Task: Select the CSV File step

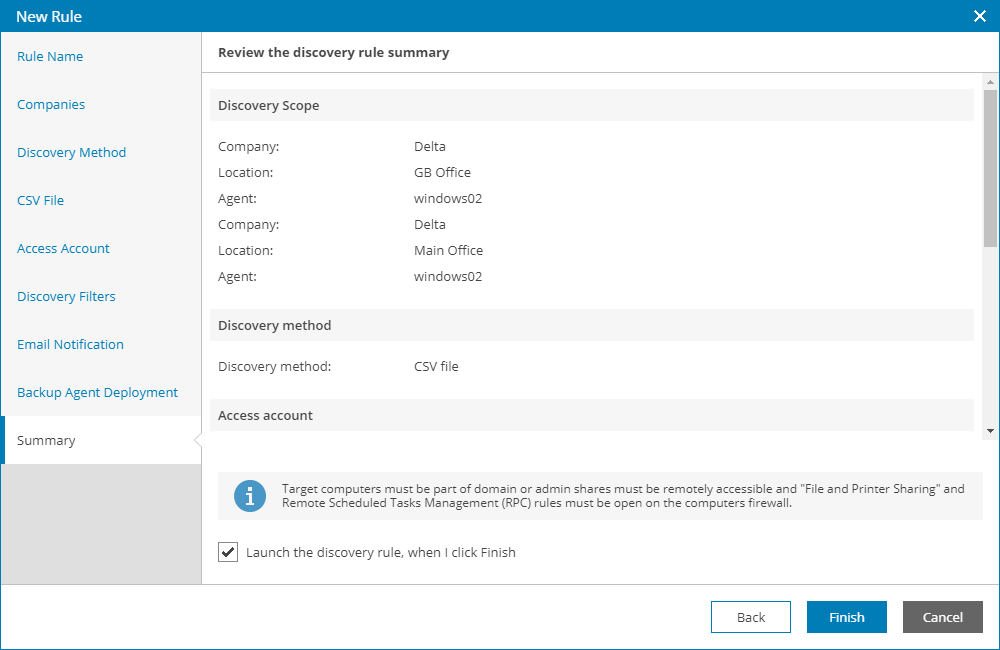Action: (x=40, y=201)
